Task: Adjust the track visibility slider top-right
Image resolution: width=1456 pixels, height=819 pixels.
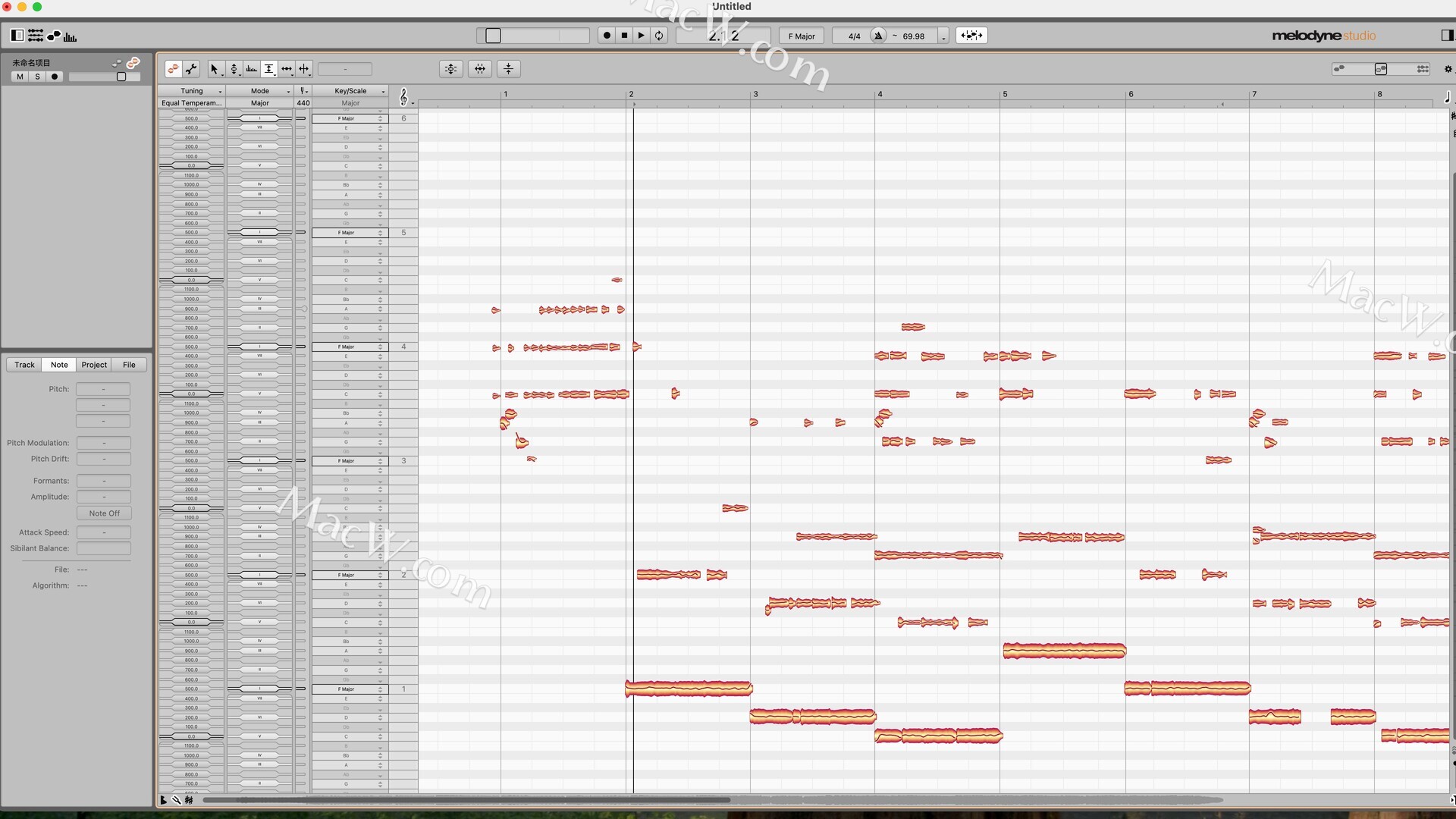Action: [x=1381, y=69]
